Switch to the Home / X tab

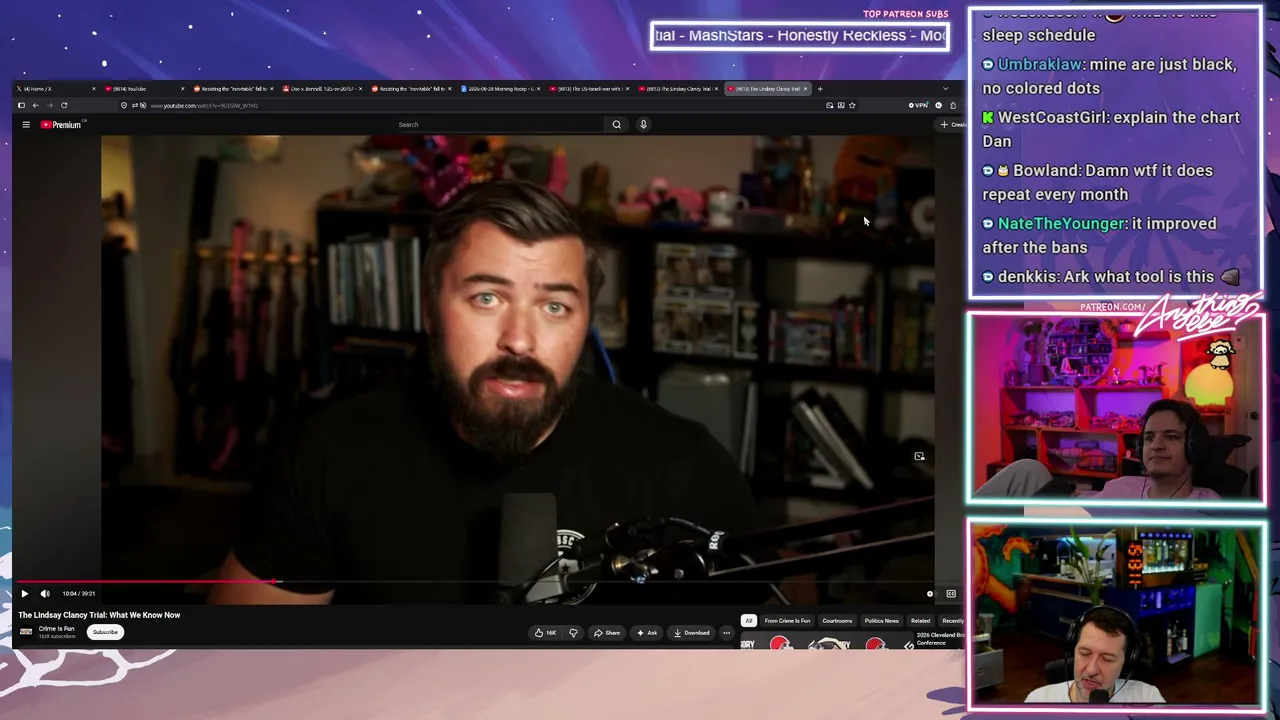pos(57,89)
